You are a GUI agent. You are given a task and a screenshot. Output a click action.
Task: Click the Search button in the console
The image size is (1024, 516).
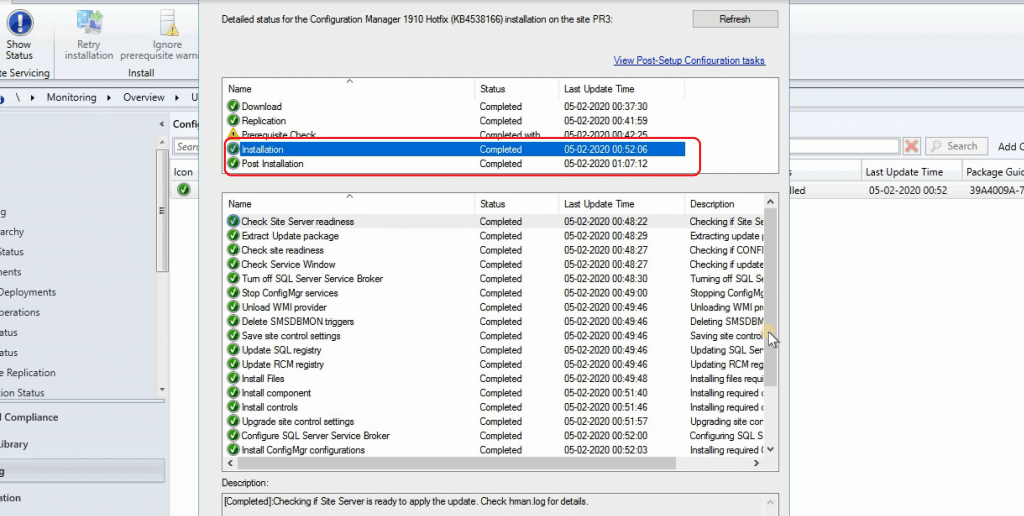tap(955, 146)
